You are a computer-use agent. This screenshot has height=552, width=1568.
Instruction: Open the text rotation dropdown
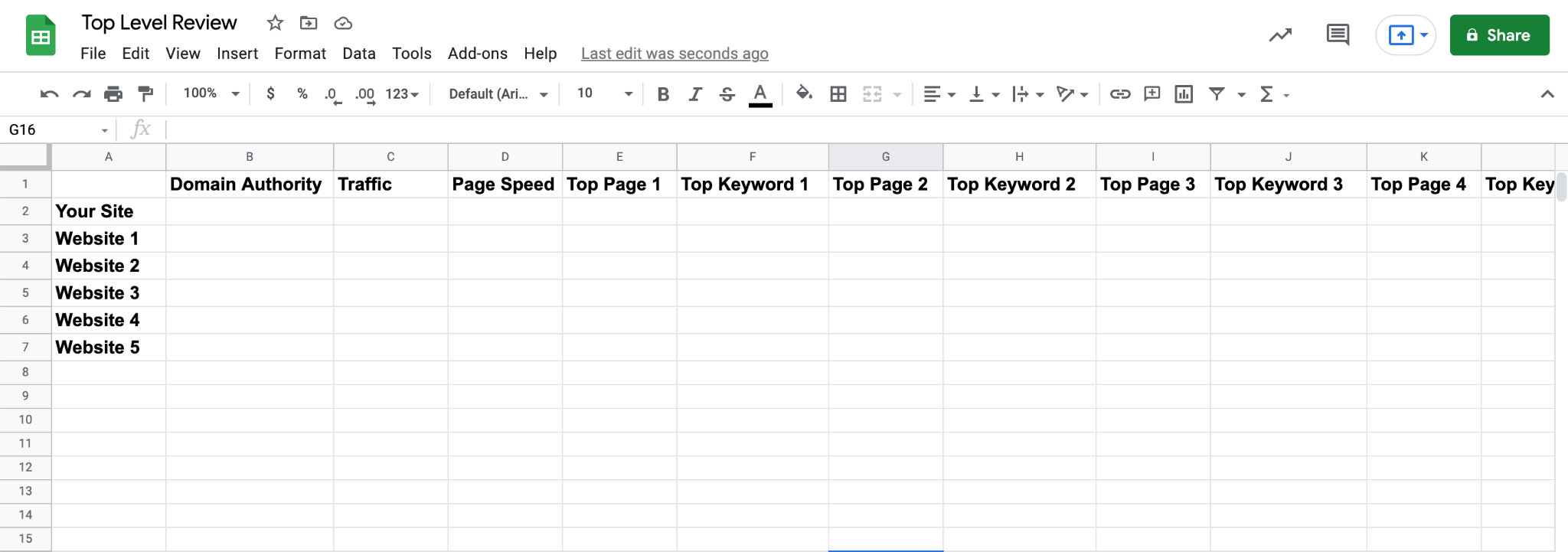(x=1072, y=94)
